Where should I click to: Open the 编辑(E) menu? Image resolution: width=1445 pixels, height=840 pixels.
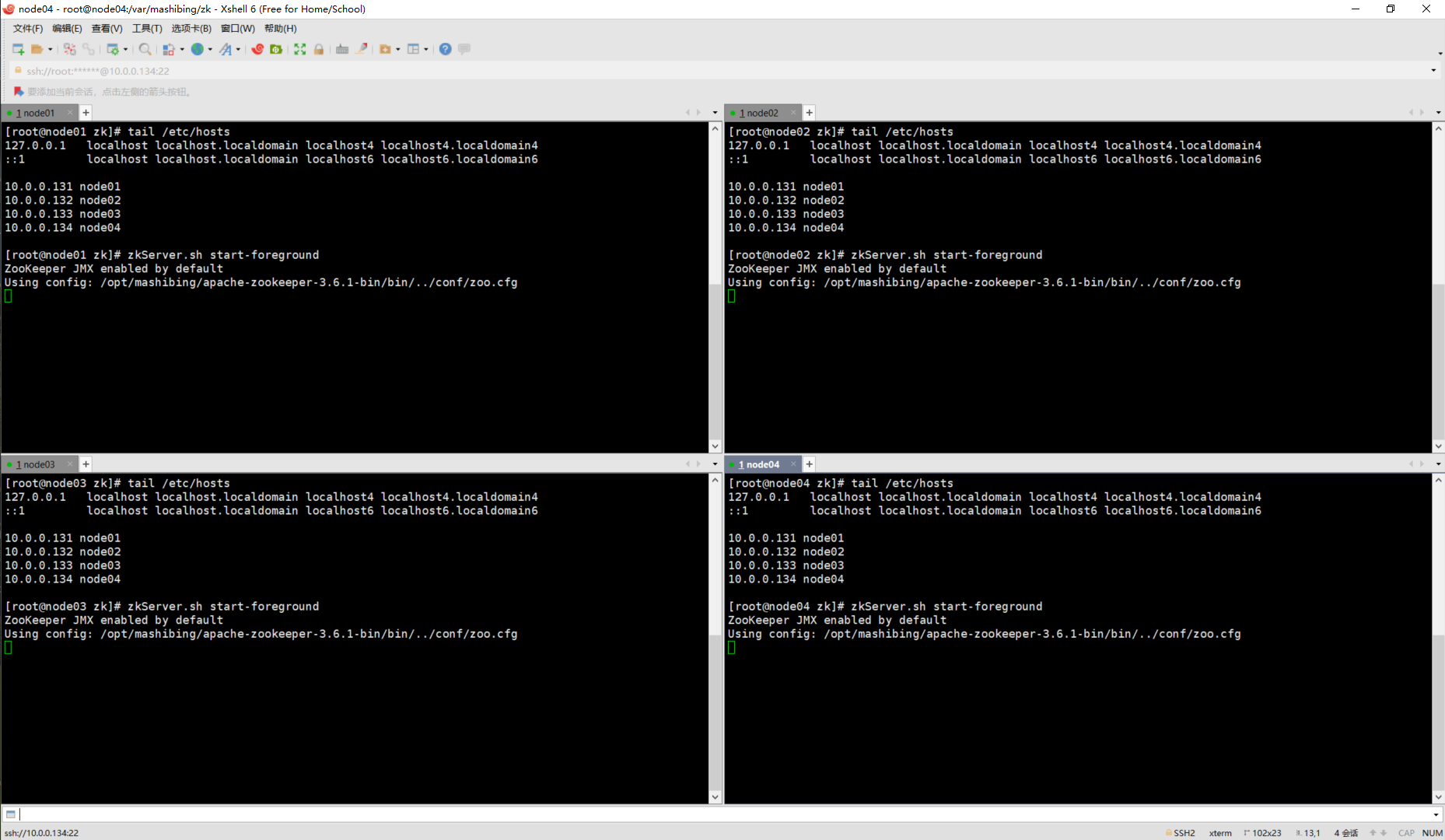[x=67, y=29]
